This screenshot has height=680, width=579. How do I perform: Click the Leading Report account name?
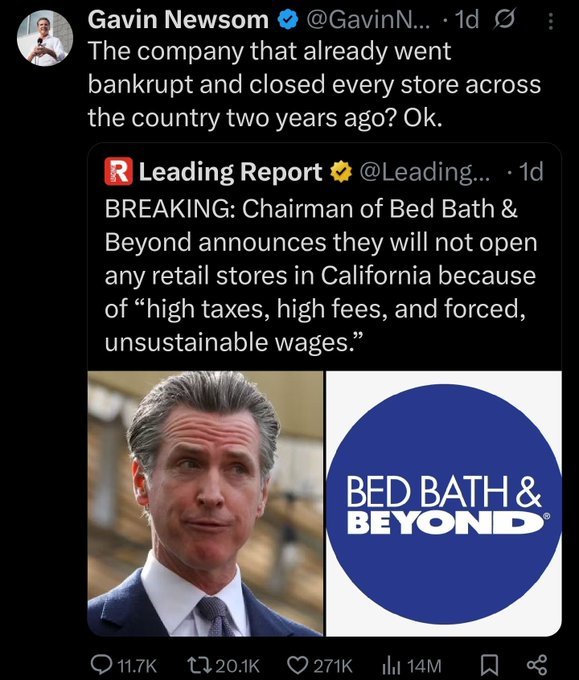(230, 172)
